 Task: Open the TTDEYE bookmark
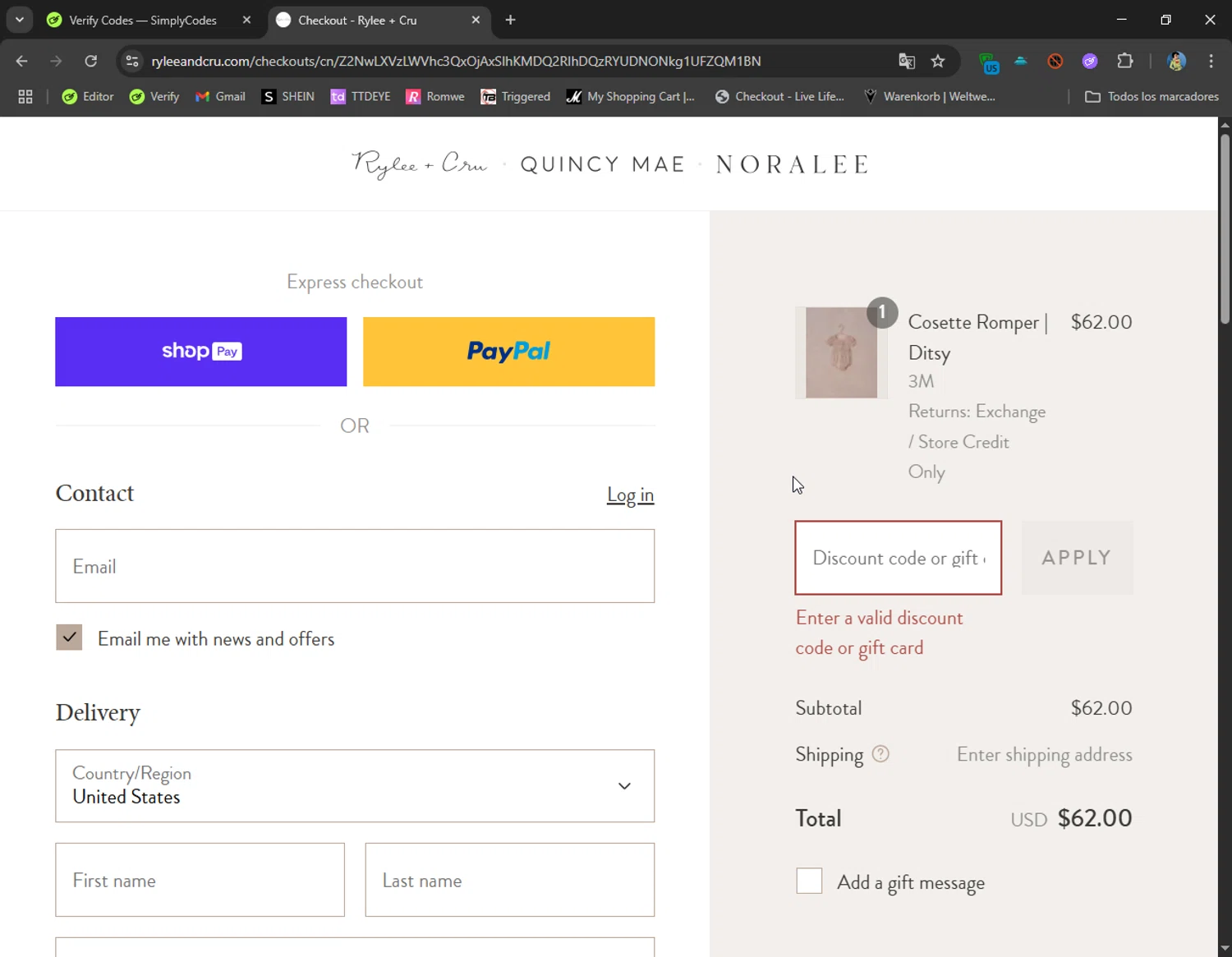click(361, 96)
